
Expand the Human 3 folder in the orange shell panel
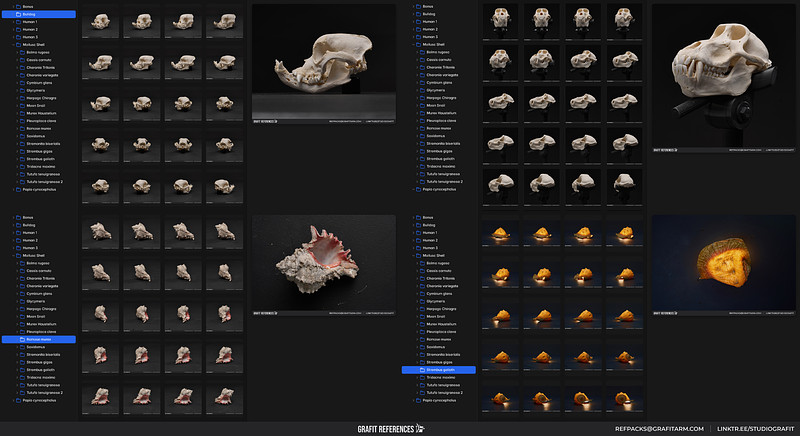(413, 248)
